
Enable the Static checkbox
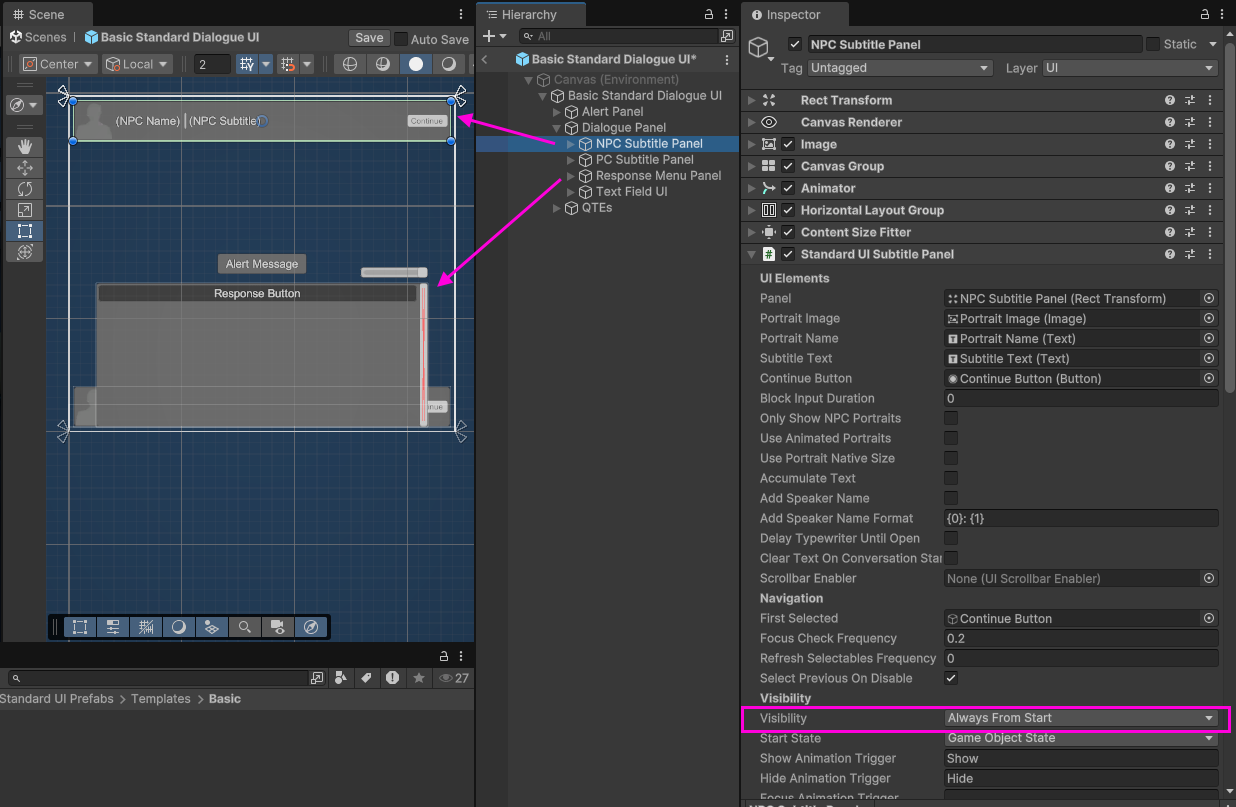click(x=1153, y=44)
